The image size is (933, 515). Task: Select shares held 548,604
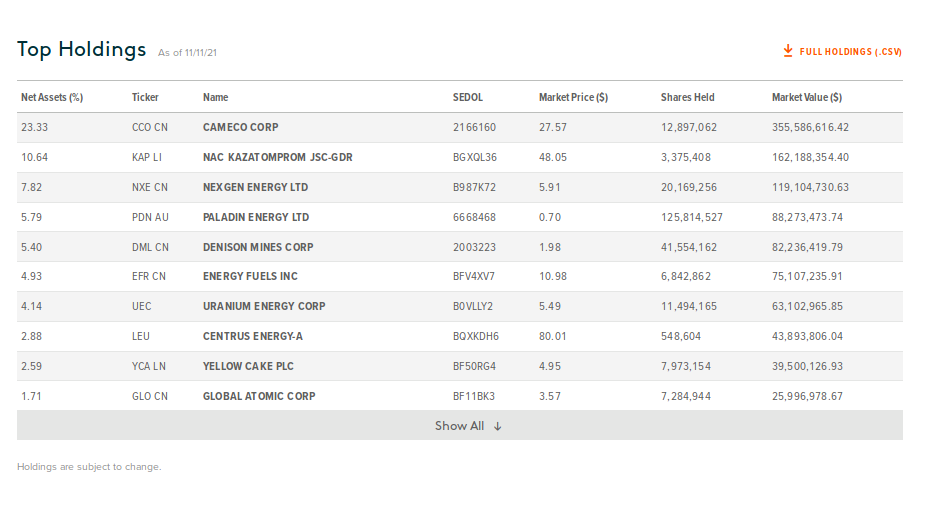[x=681, y=336]
